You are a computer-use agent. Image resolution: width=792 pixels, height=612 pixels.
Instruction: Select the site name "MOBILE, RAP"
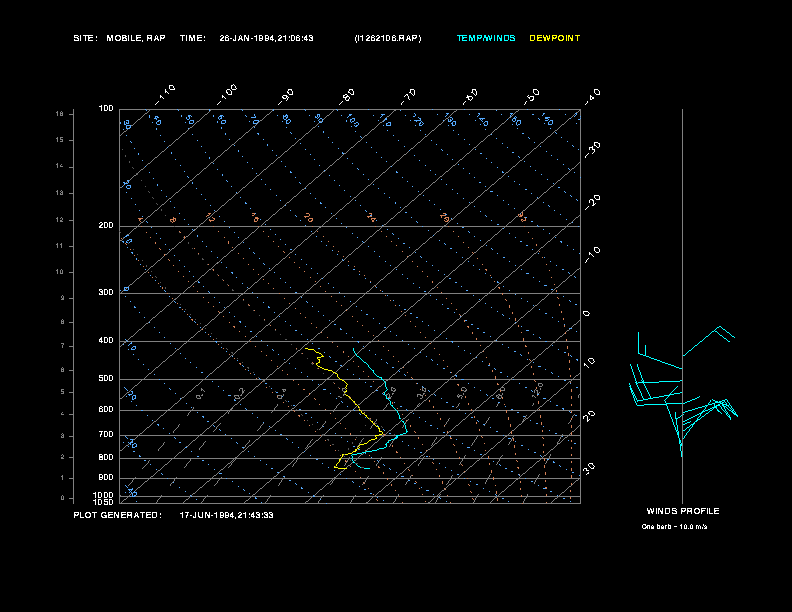[x=136, y=38]
